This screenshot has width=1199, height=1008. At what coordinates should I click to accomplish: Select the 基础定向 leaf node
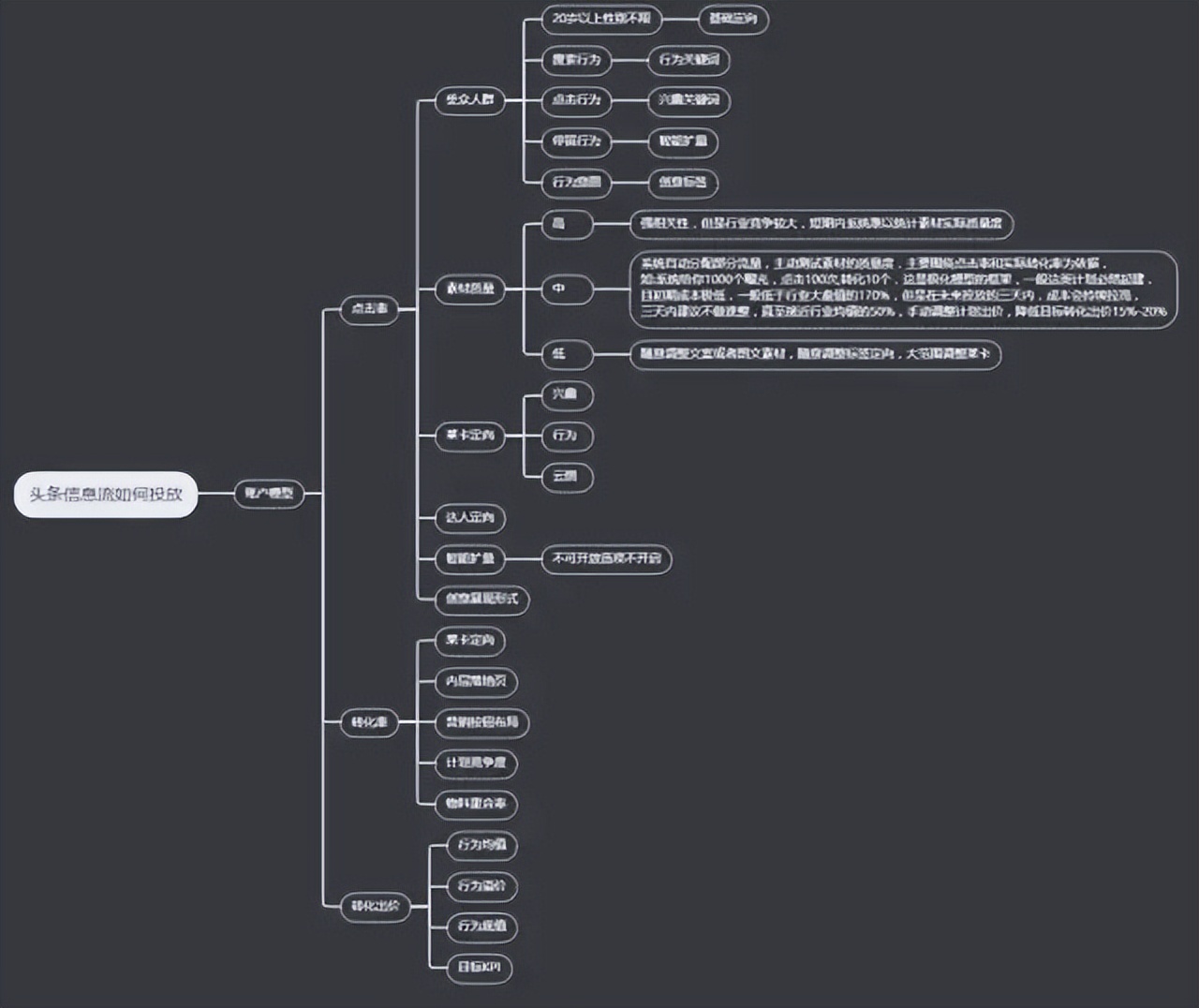coord(733,19)
